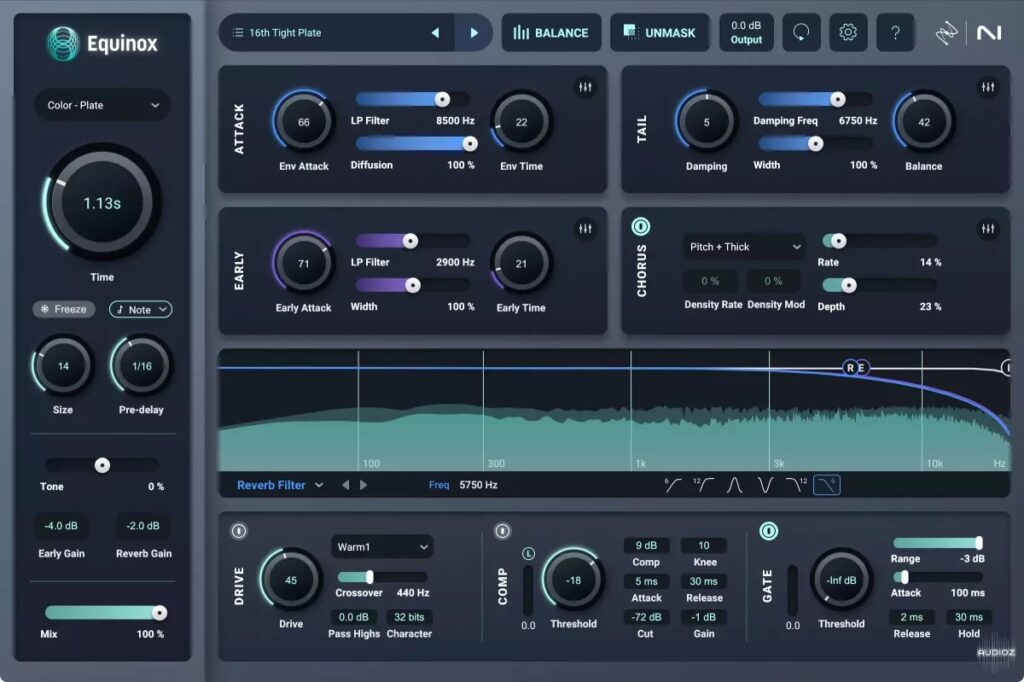The image size is (1024, 682).
Task: Open the help question mark
Action: tap(895, 33)
